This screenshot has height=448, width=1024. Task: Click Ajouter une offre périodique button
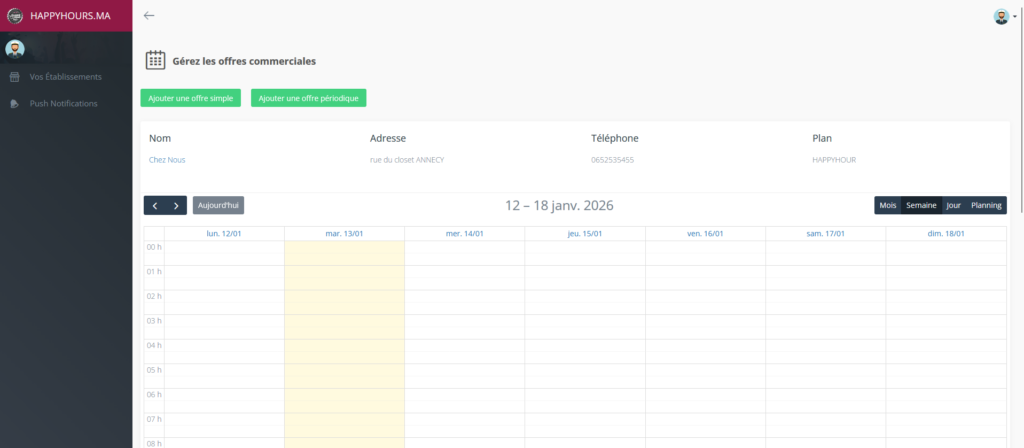(309, 98)
